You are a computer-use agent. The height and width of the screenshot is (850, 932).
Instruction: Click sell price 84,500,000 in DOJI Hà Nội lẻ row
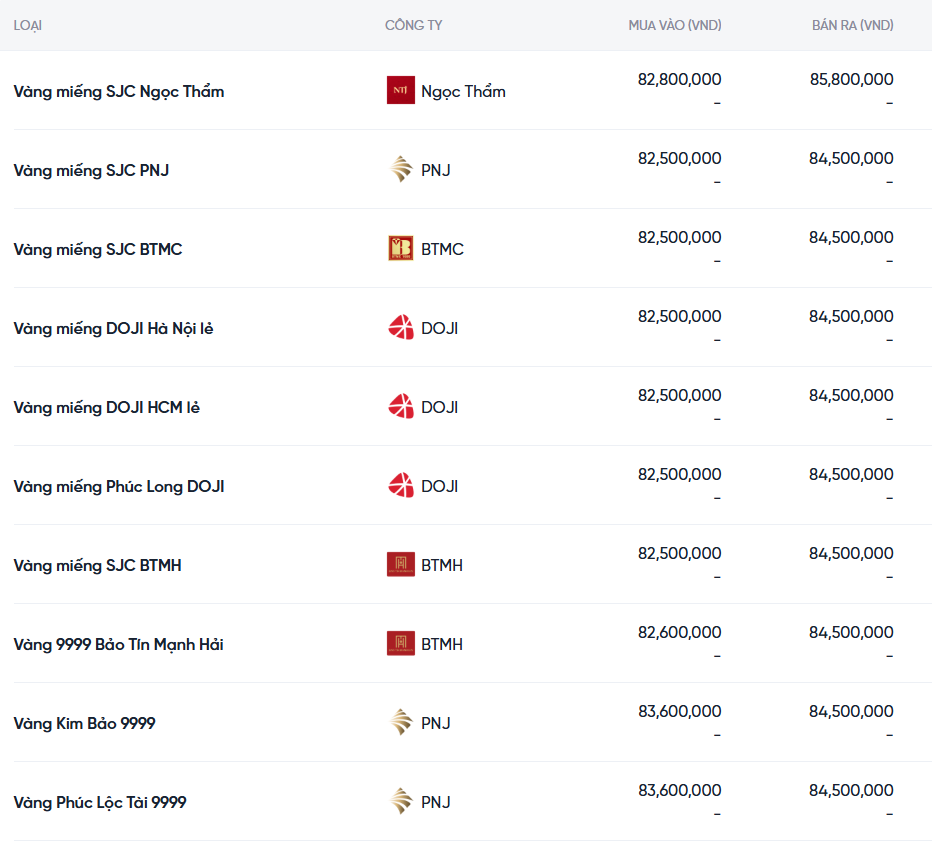pos(851,316)
